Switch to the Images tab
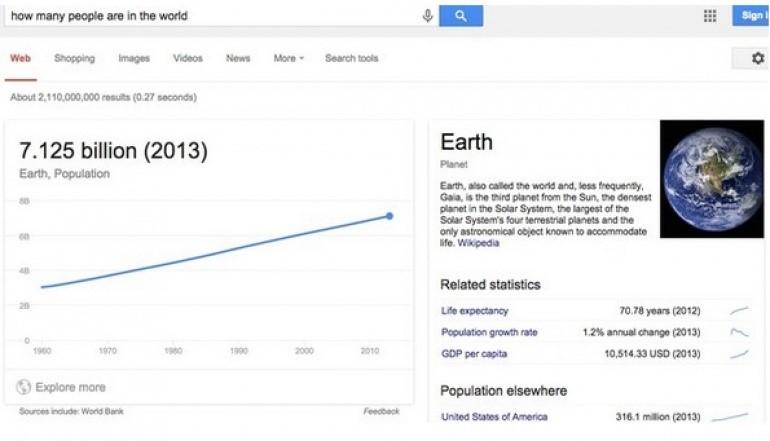This screenshot has height=441, width=770. [134, 59]
